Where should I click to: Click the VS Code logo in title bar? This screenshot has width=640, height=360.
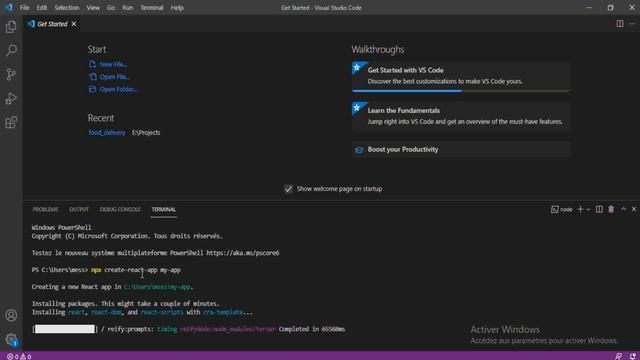9,7
